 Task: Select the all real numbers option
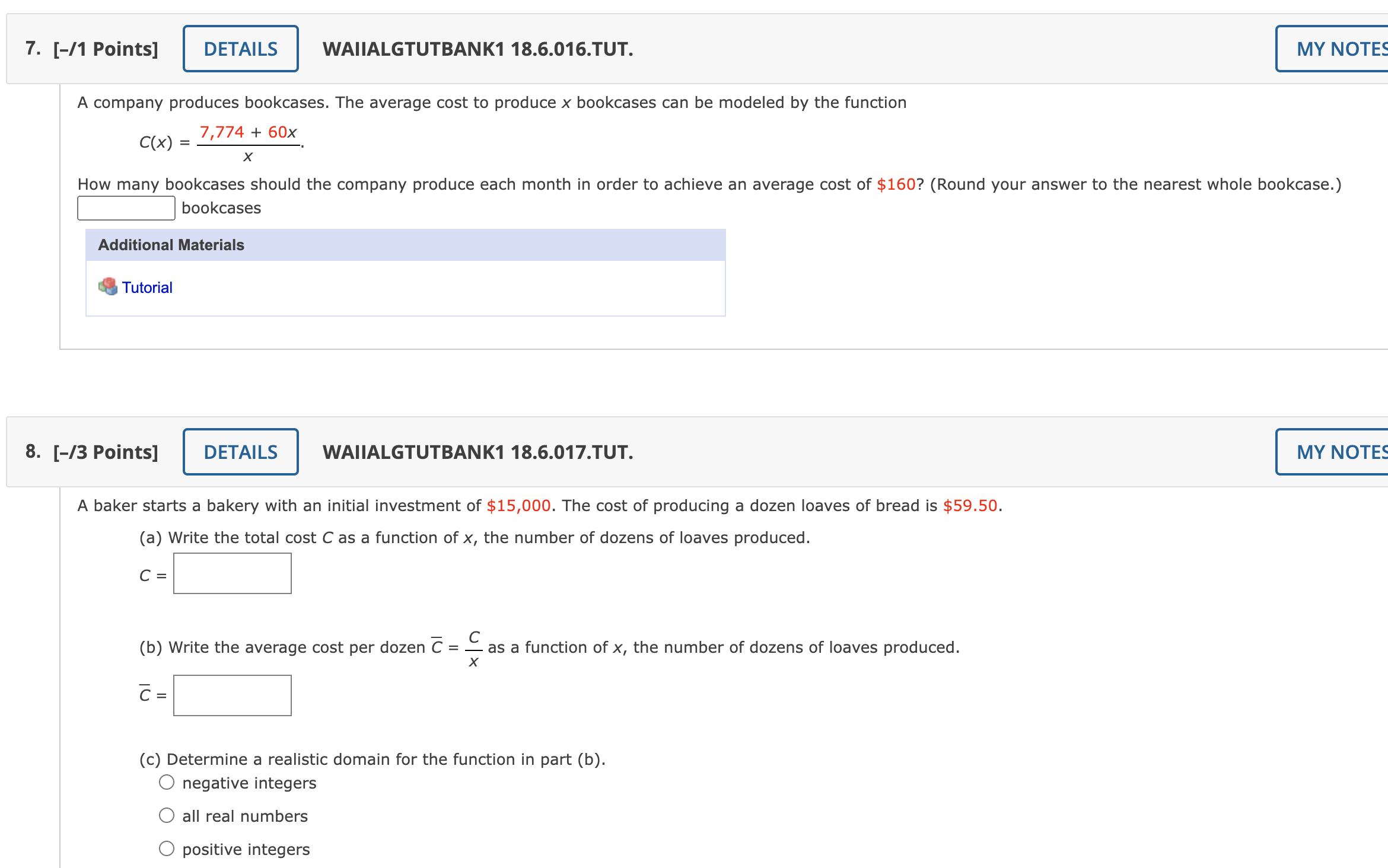[x=167, y=815]
